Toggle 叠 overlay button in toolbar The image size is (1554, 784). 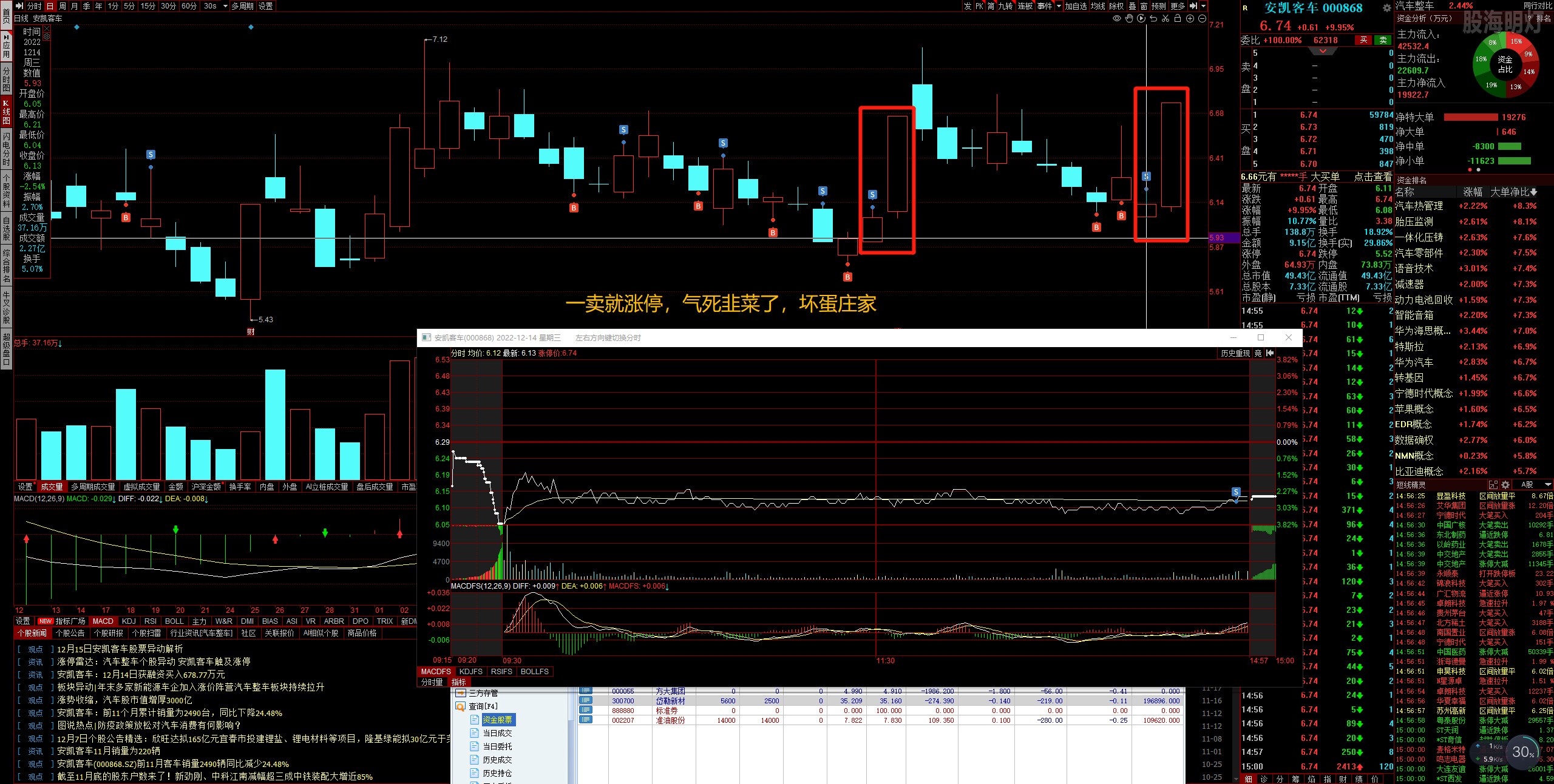(x=1132, y=6)
